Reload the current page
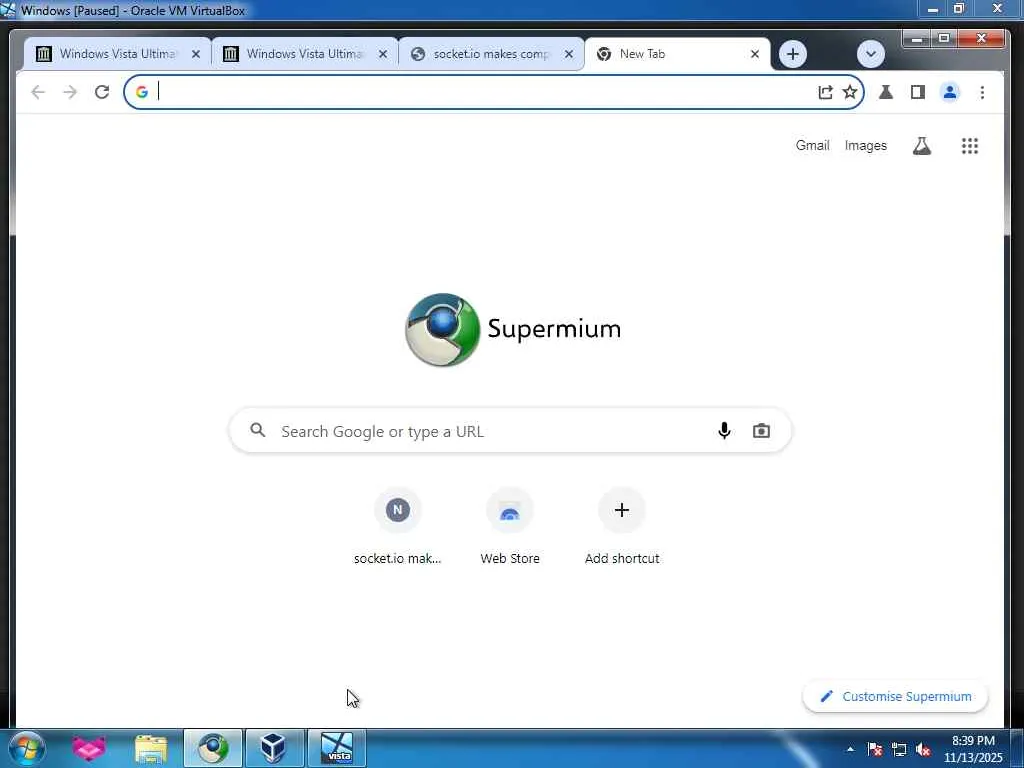 [x=102, y=92]
